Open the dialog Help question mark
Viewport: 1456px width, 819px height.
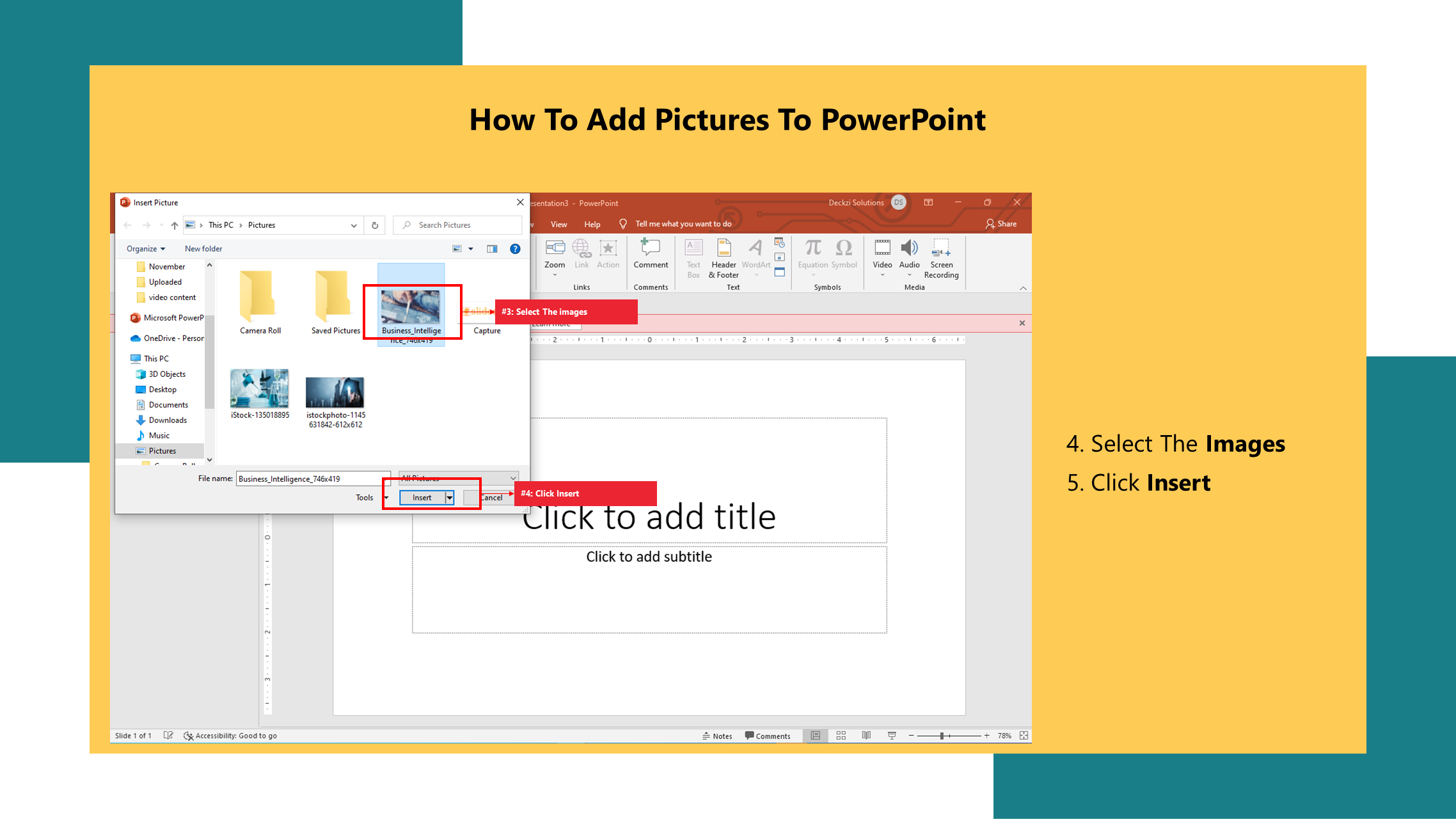(x=515, y=249)
